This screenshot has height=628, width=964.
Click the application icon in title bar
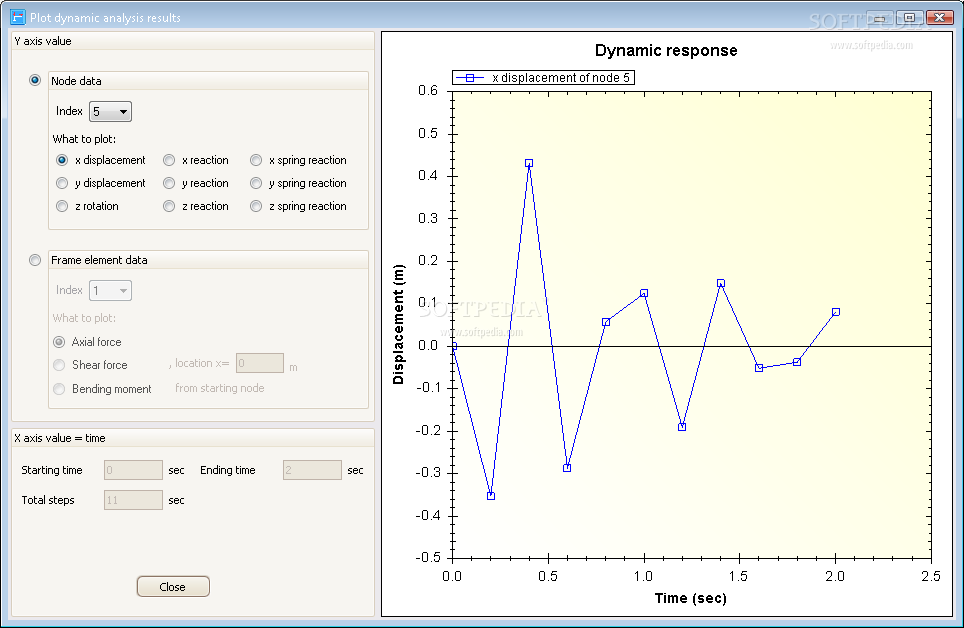(18, 17)
